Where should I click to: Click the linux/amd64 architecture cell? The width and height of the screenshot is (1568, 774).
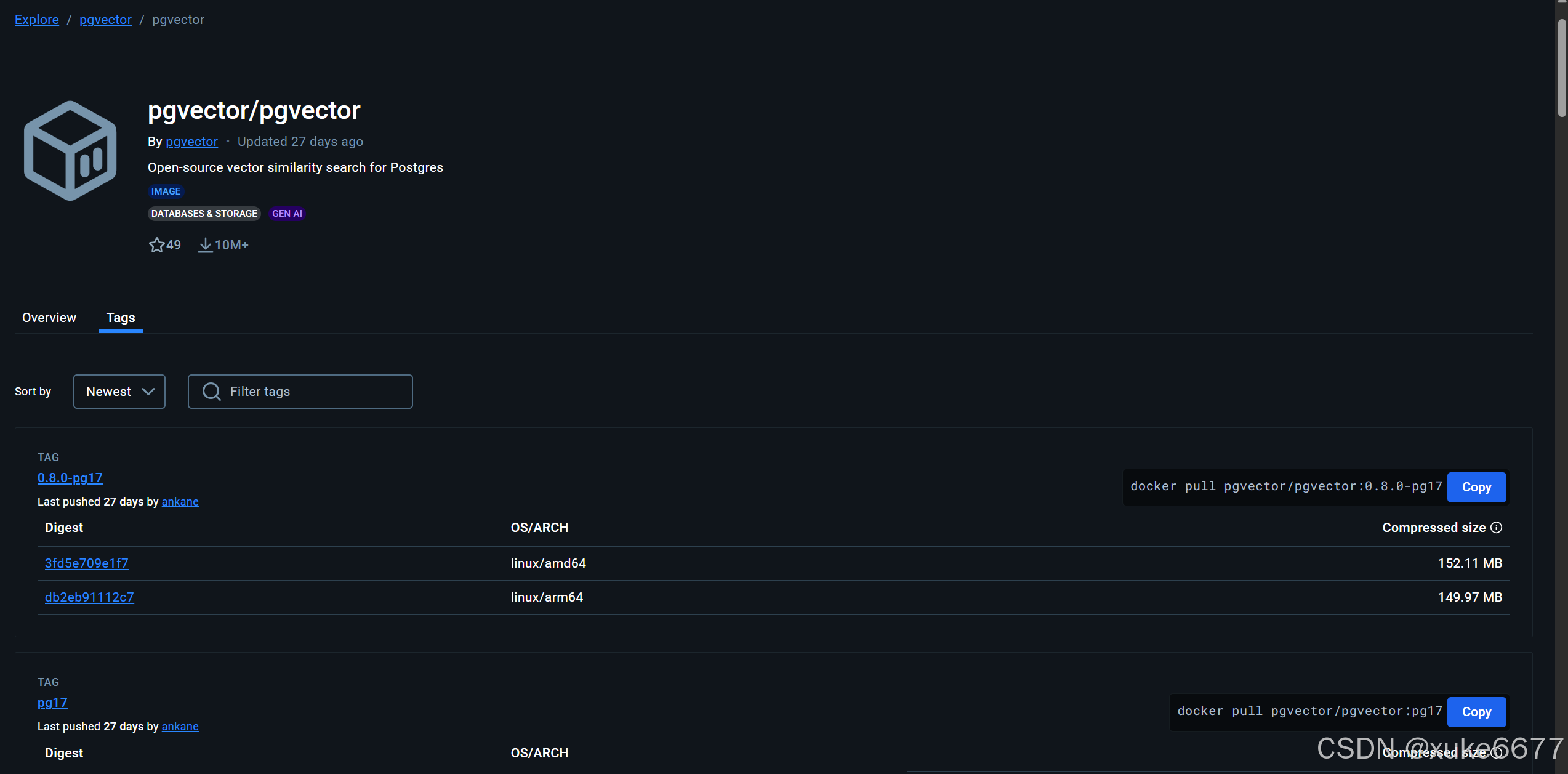pyautogui.click(x=549, y=563)
